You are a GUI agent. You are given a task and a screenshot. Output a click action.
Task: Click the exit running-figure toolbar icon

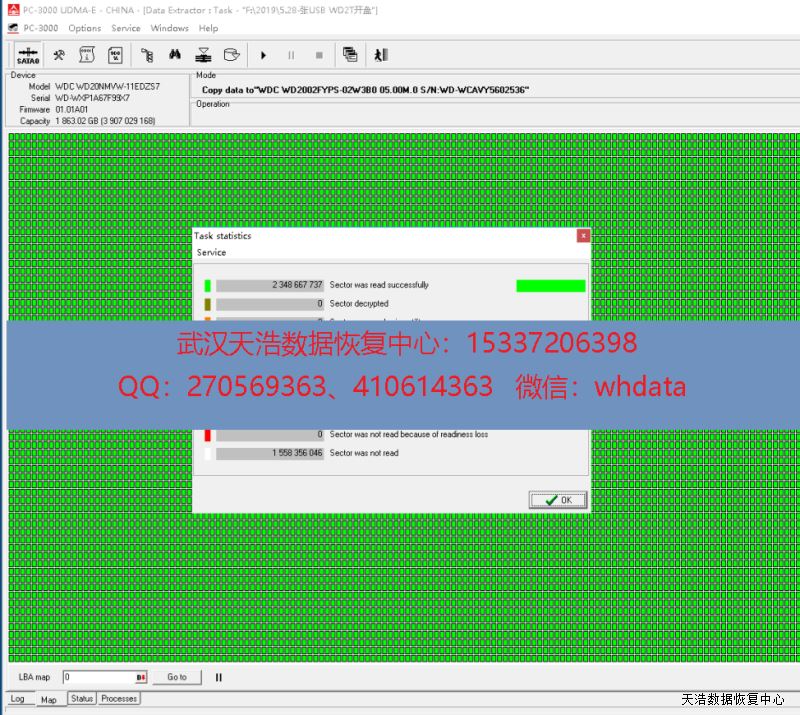point(381,55)
